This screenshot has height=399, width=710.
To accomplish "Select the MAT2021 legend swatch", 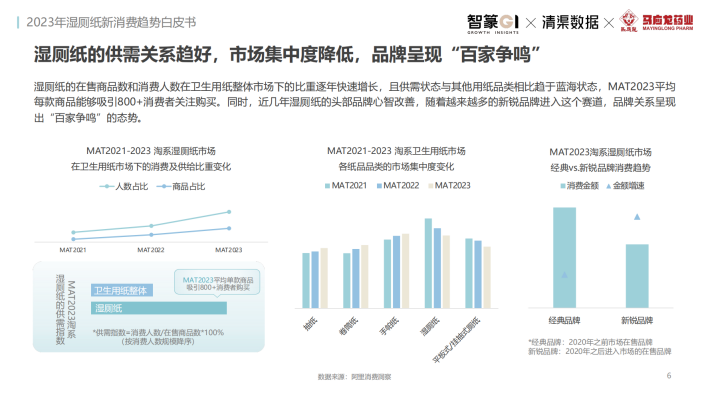I will click(x=327, y=186).
